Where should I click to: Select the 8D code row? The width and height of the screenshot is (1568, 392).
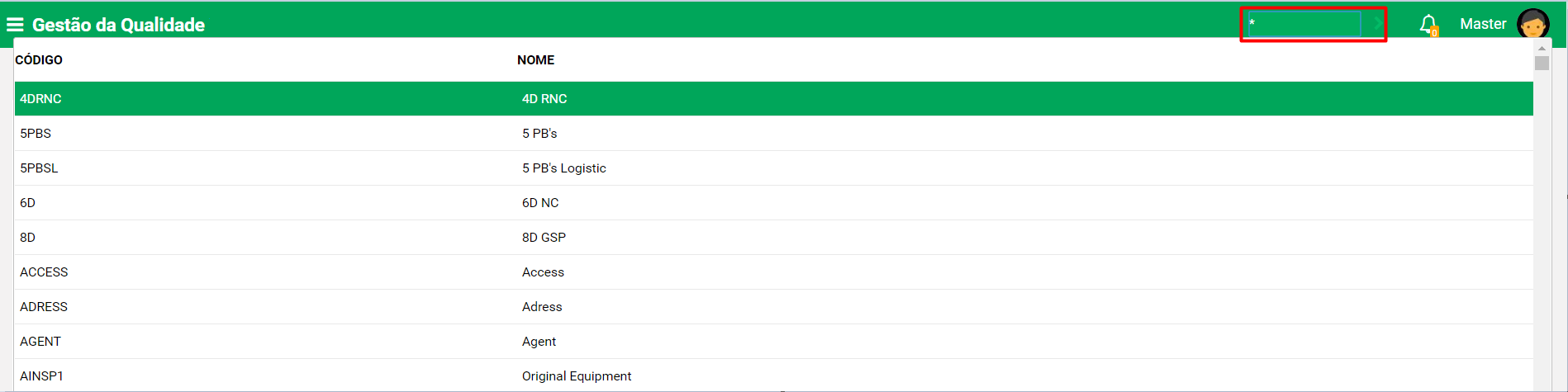pos(27,238)
